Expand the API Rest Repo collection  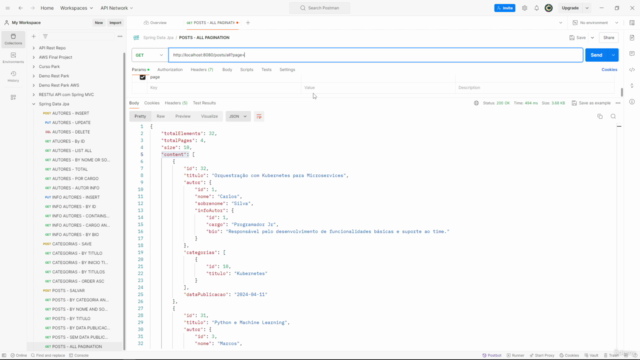point(33,48)
